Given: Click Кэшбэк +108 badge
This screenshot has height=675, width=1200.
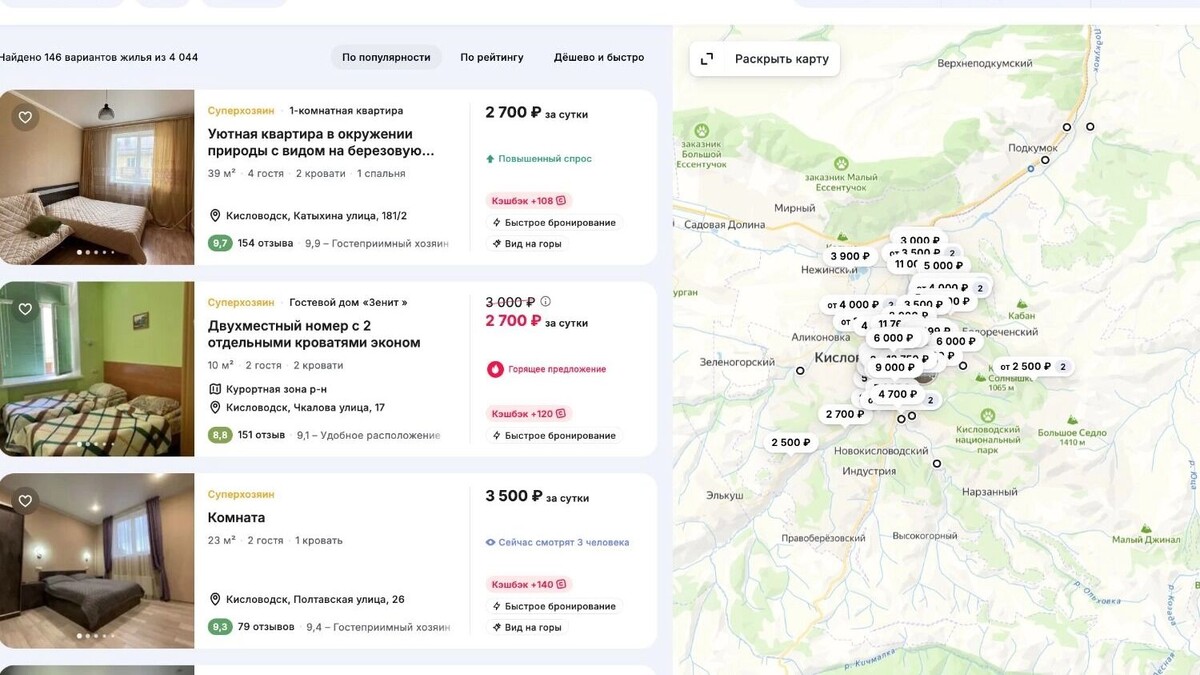Looking at the screenshot, I should coord(528,201).
